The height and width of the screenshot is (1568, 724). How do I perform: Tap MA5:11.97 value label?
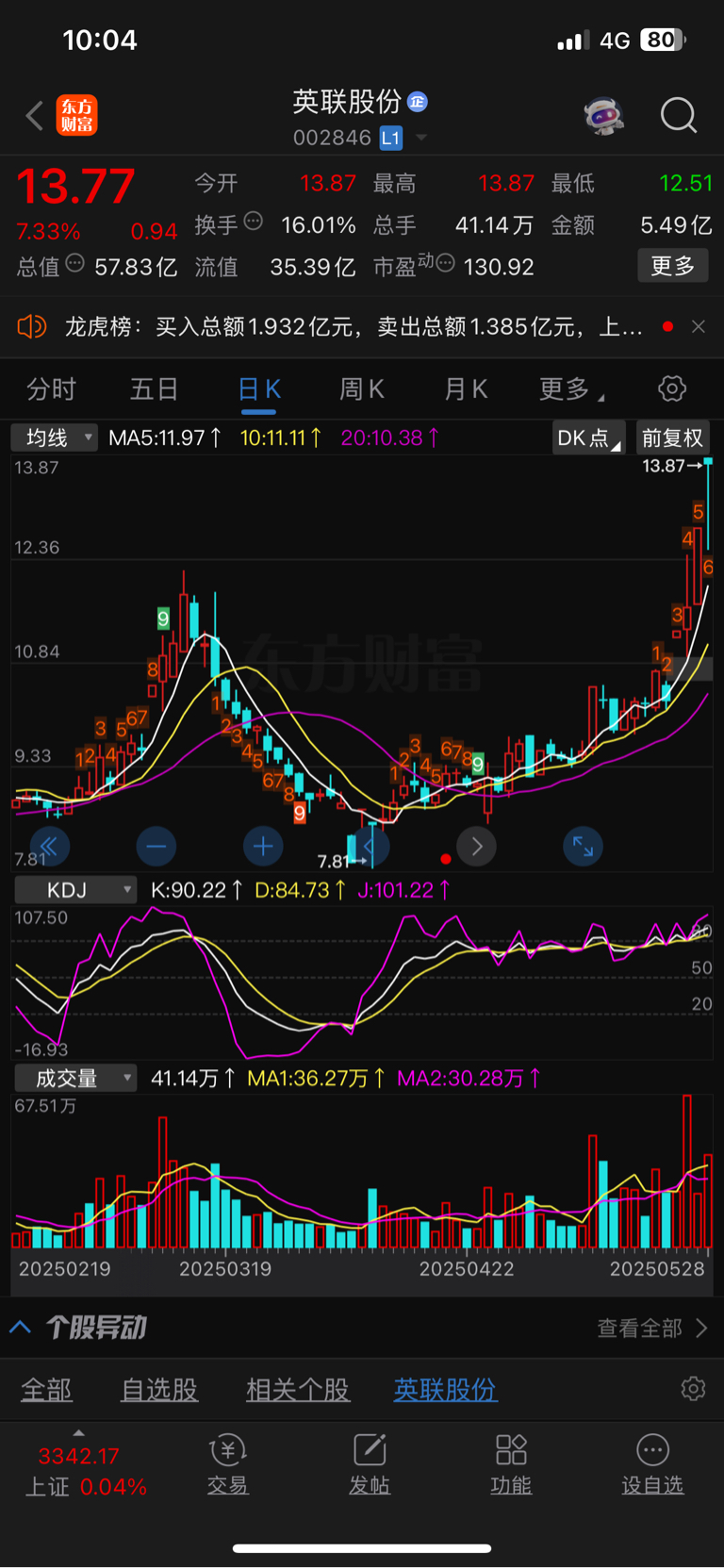coord(166,437)
